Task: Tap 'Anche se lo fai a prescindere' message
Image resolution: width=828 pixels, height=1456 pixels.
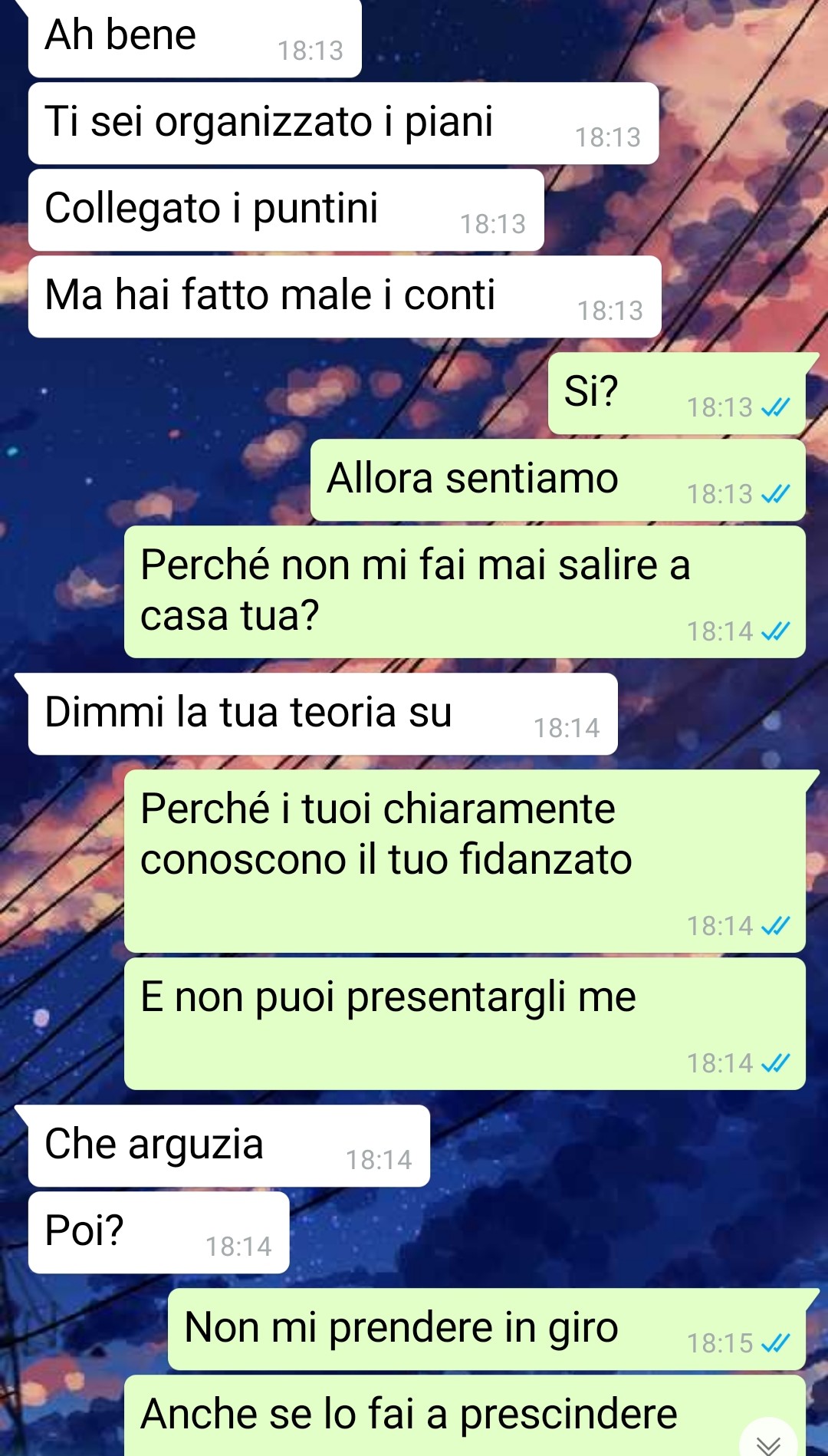Action: tap(465, 1415)
